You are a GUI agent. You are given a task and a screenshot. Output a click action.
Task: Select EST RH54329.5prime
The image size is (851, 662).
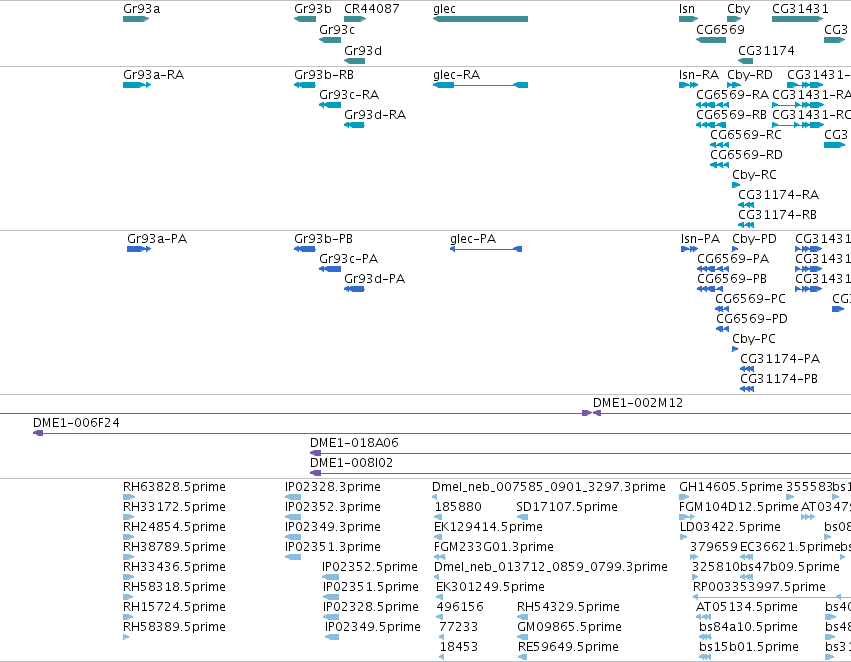(x=522, y=617)
